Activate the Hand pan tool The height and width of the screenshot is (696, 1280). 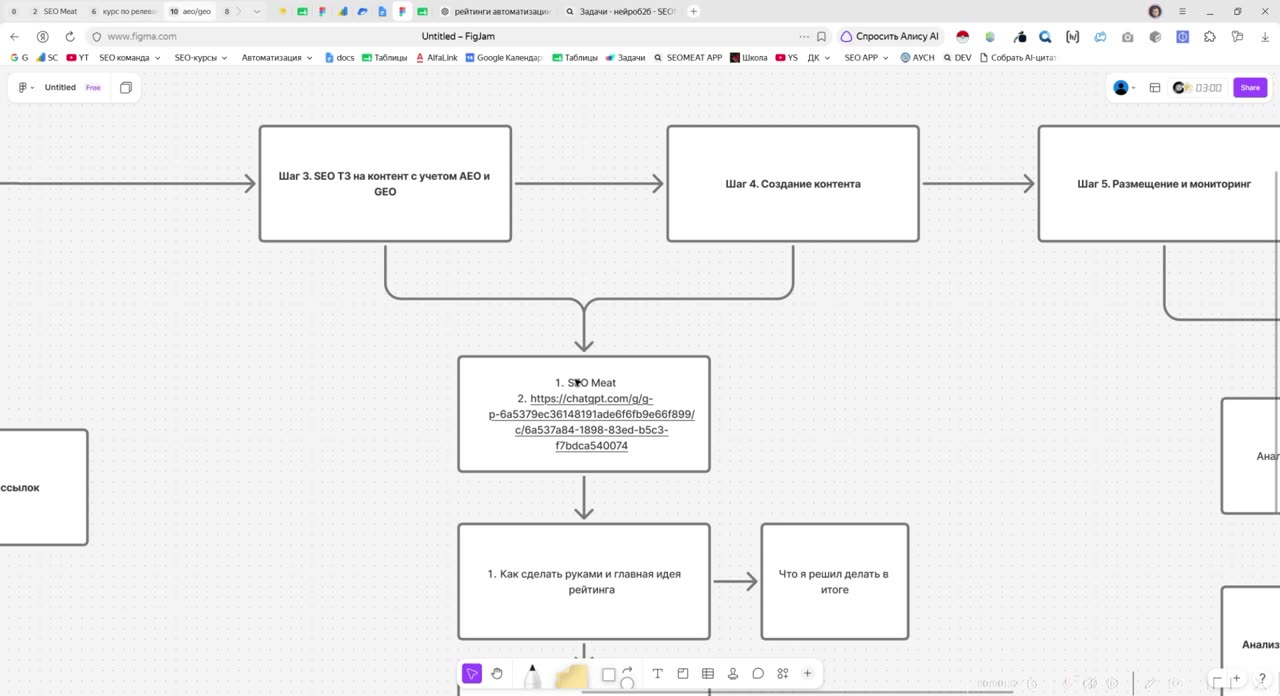(497, 674)
